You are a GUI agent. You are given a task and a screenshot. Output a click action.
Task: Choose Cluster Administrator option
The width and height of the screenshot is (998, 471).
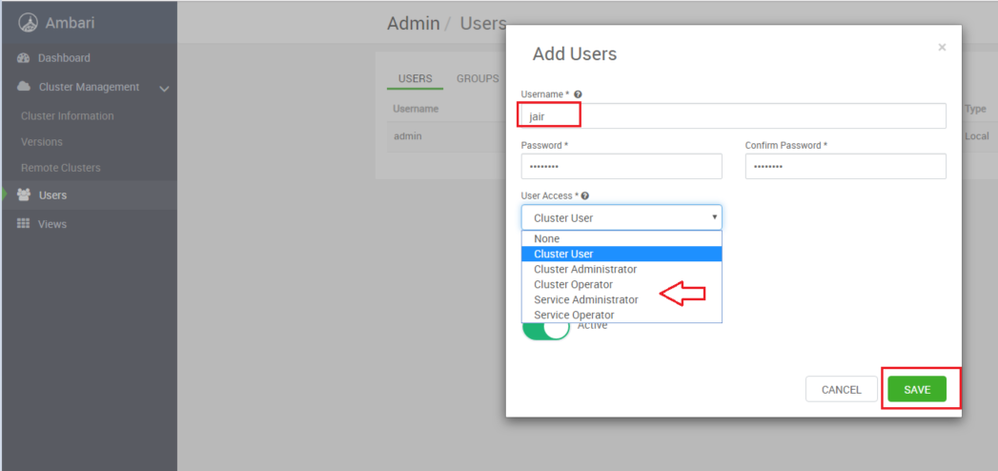pos(621,269)
